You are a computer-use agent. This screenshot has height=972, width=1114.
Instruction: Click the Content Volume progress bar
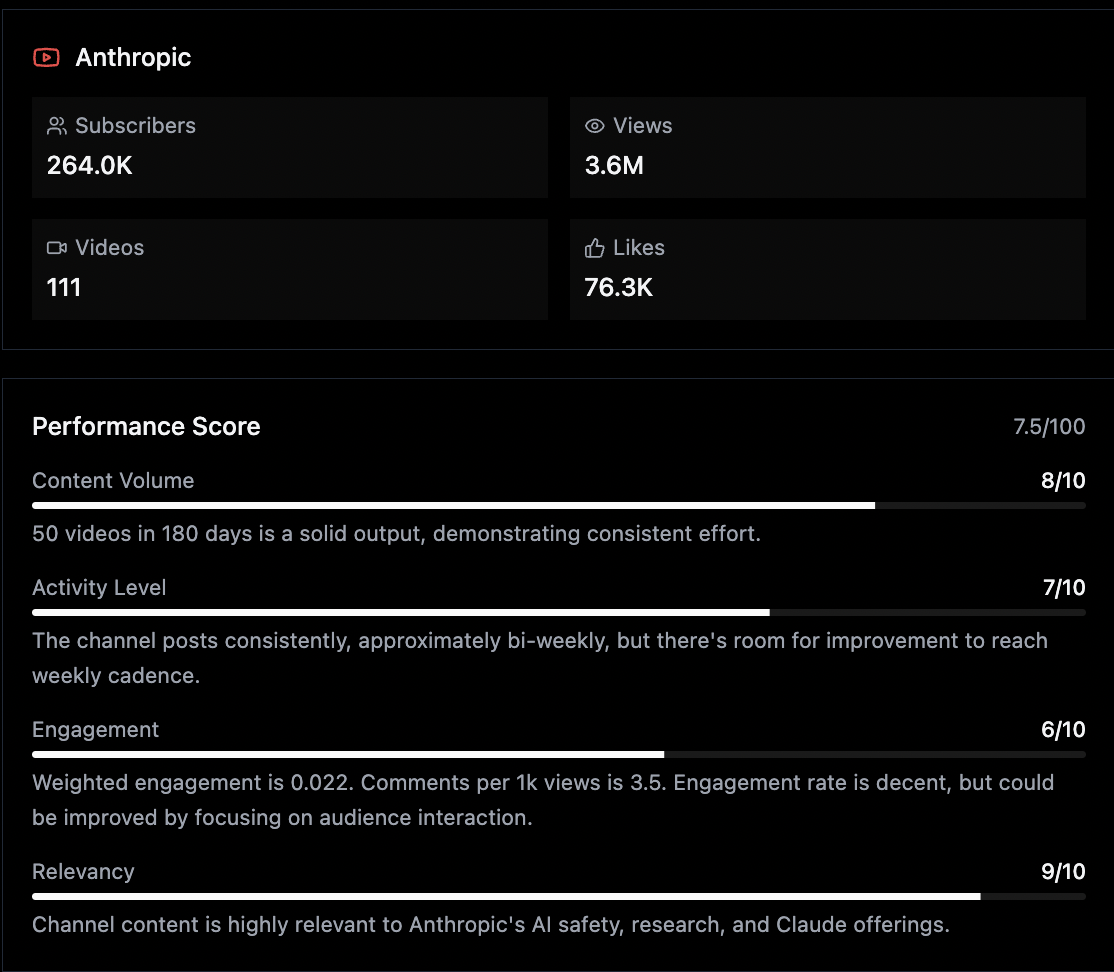(x=558, y=506)
